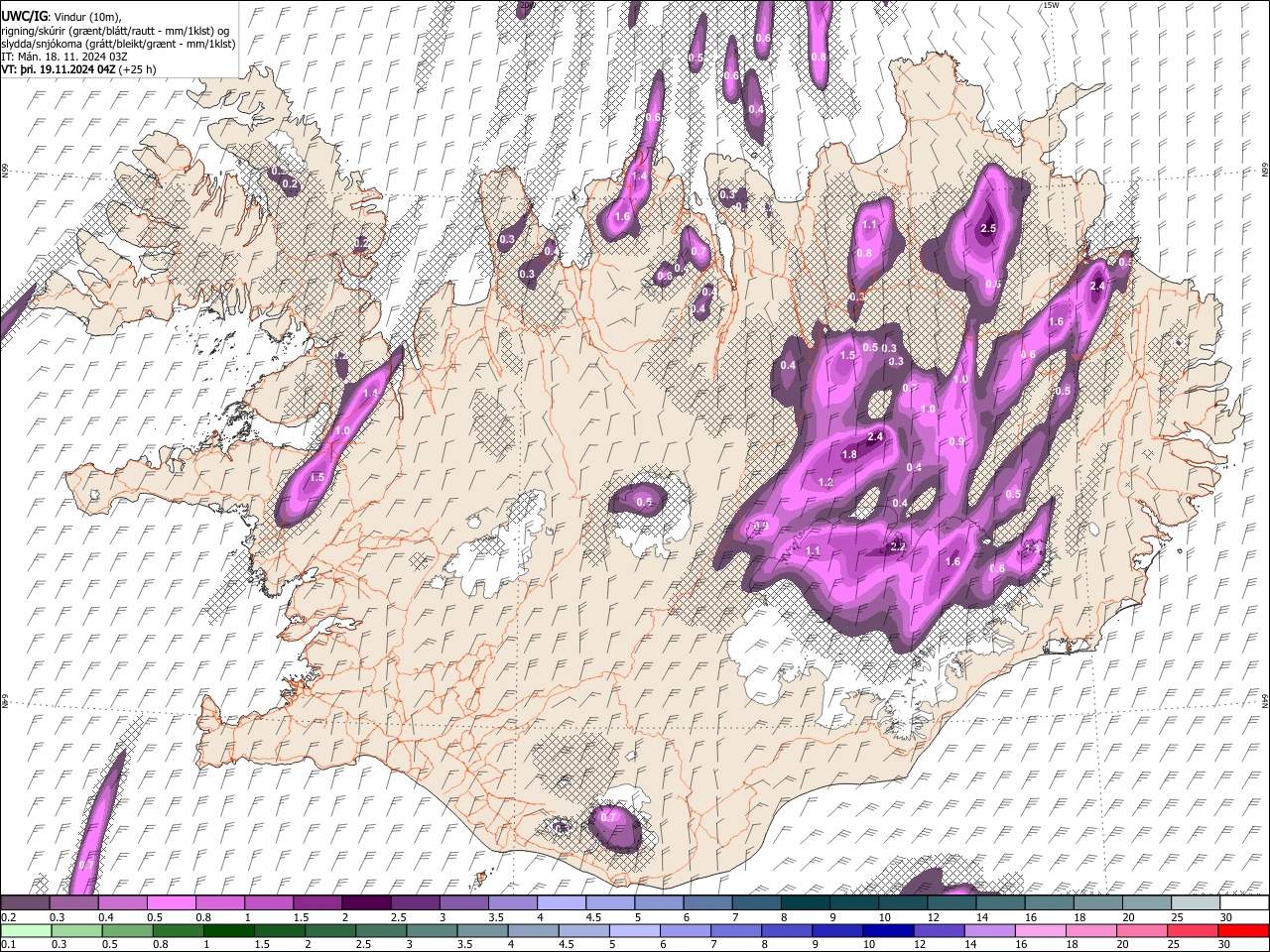Click the 'VT: þri. 19.11.2024 04Z' valid time
The height and width of the screenshot is (952, 1270).
(59, 69)
